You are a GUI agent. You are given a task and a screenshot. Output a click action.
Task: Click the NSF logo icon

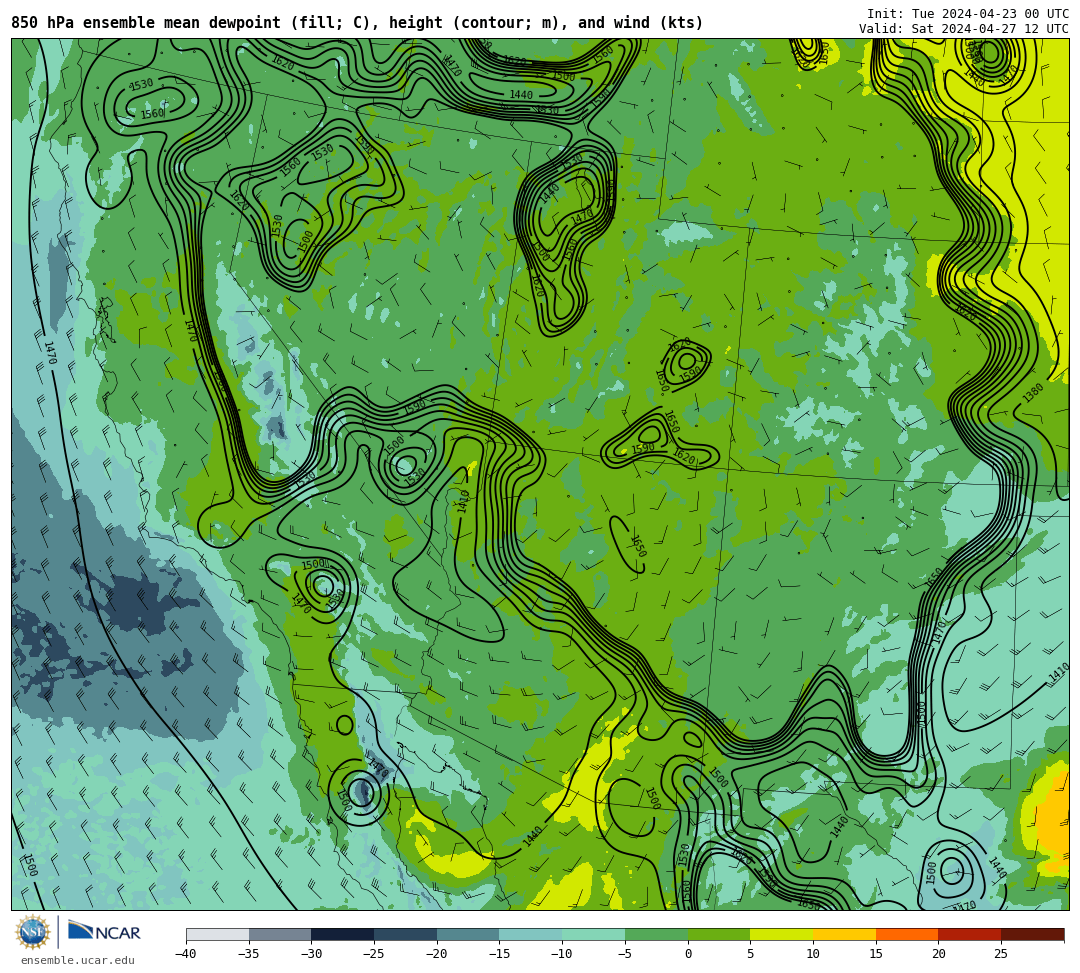[32, 932]
